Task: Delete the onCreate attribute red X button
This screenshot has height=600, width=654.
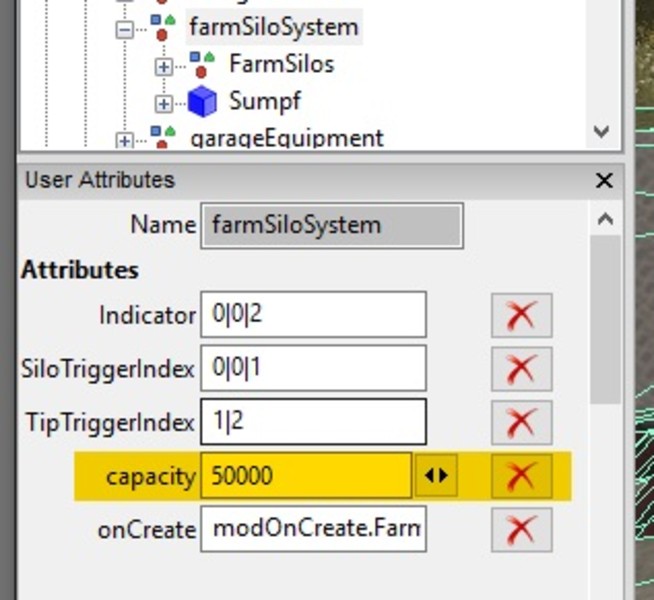Action: coord(521,529)
